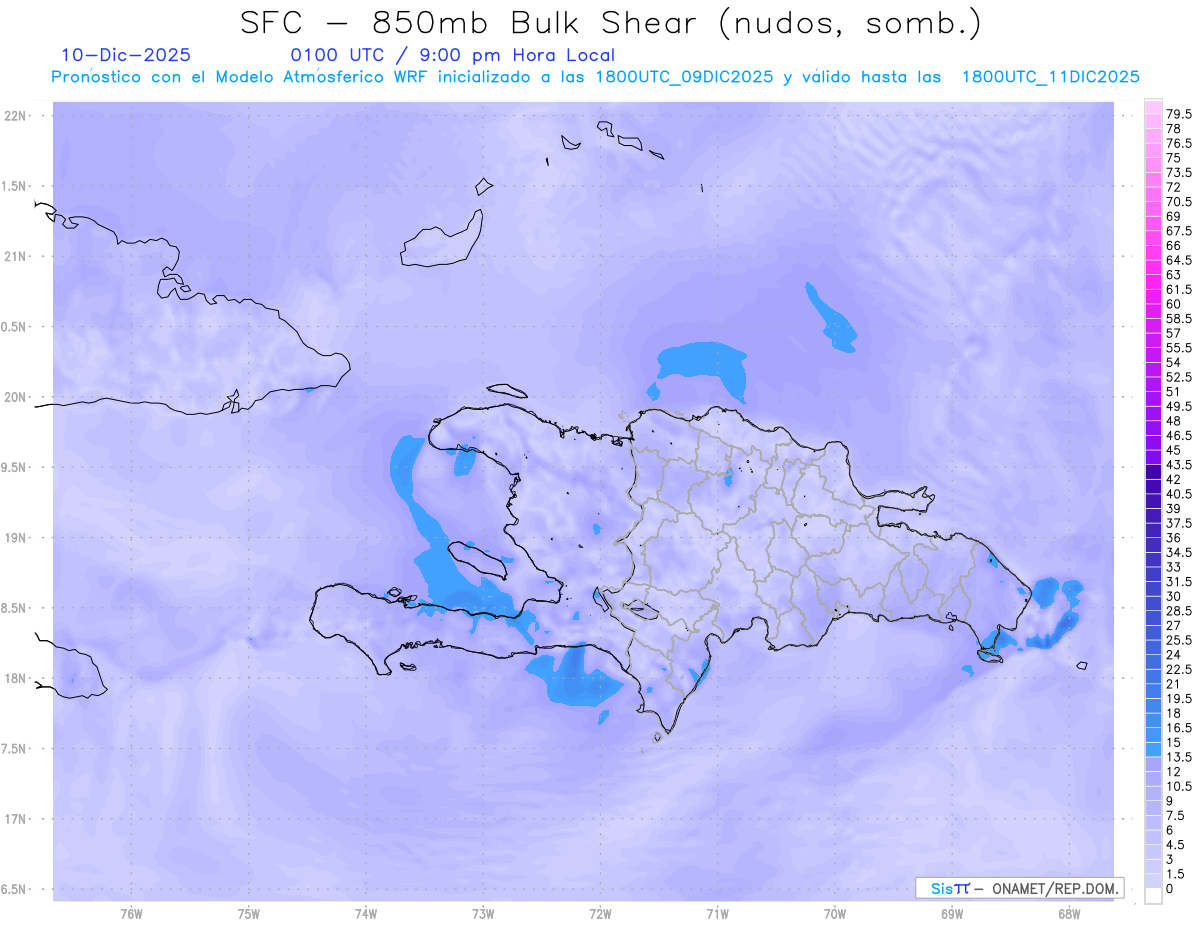Viewport: 1200px width, 927px height.
Task: Click the "0.5N" latitude axis label
Action: [x=15, y=326]
